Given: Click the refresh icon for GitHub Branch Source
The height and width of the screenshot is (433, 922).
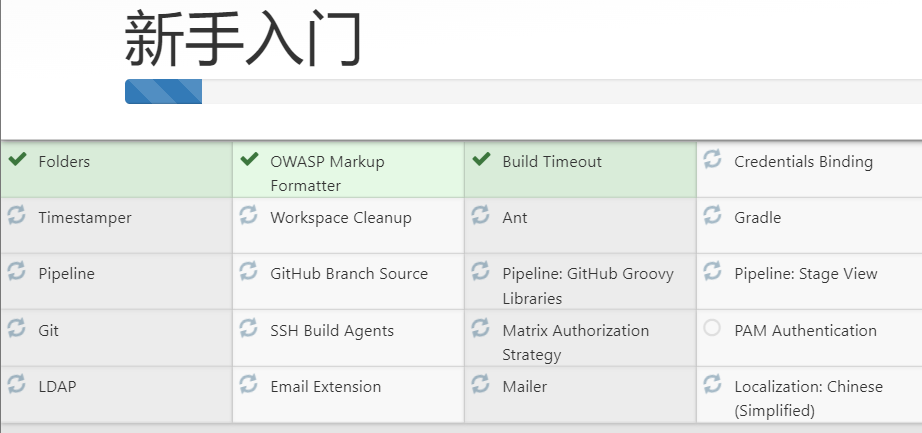Looking at the screenshot, I should point(248,271).
